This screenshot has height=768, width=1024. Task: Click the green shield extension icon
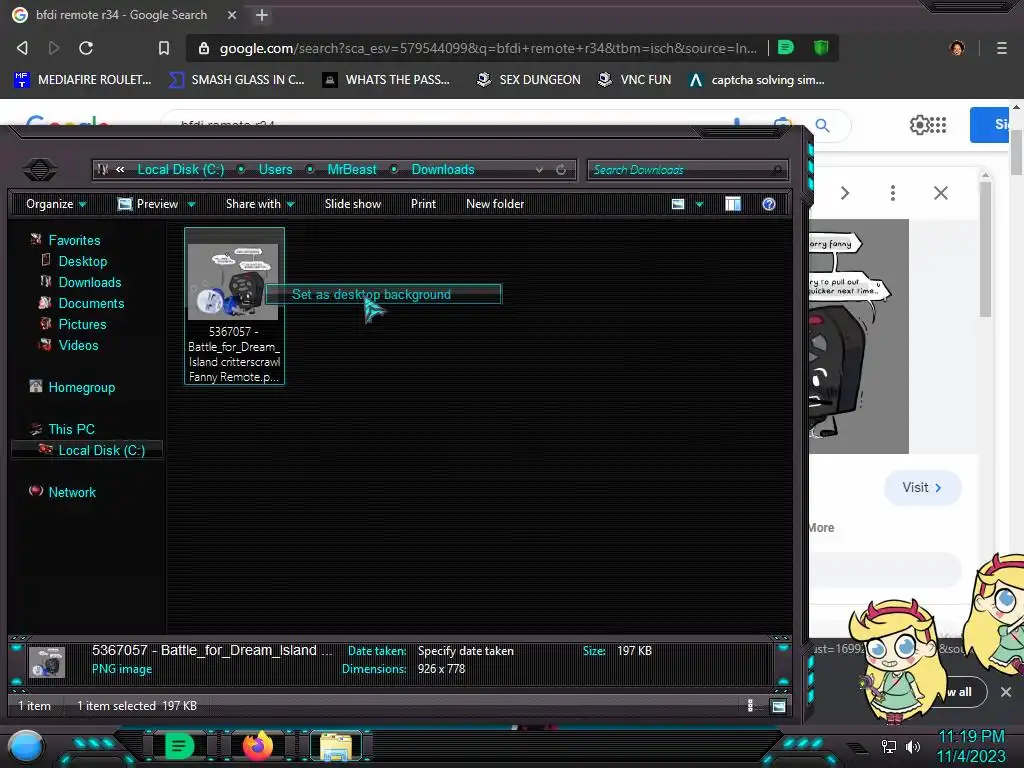821,48
